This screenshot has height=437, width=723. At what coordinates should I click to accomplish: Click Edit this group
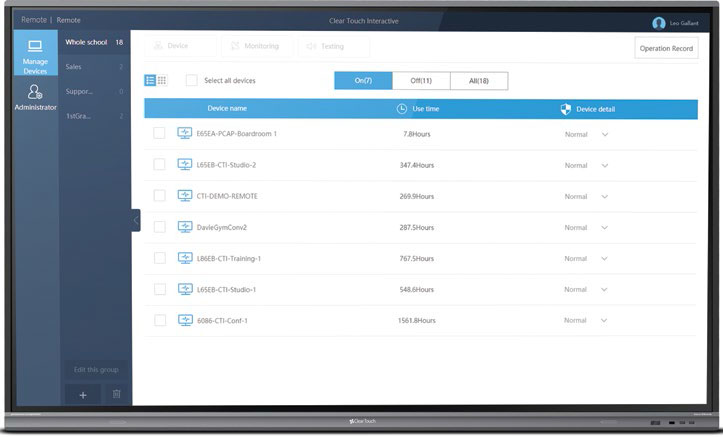[96, 370]
